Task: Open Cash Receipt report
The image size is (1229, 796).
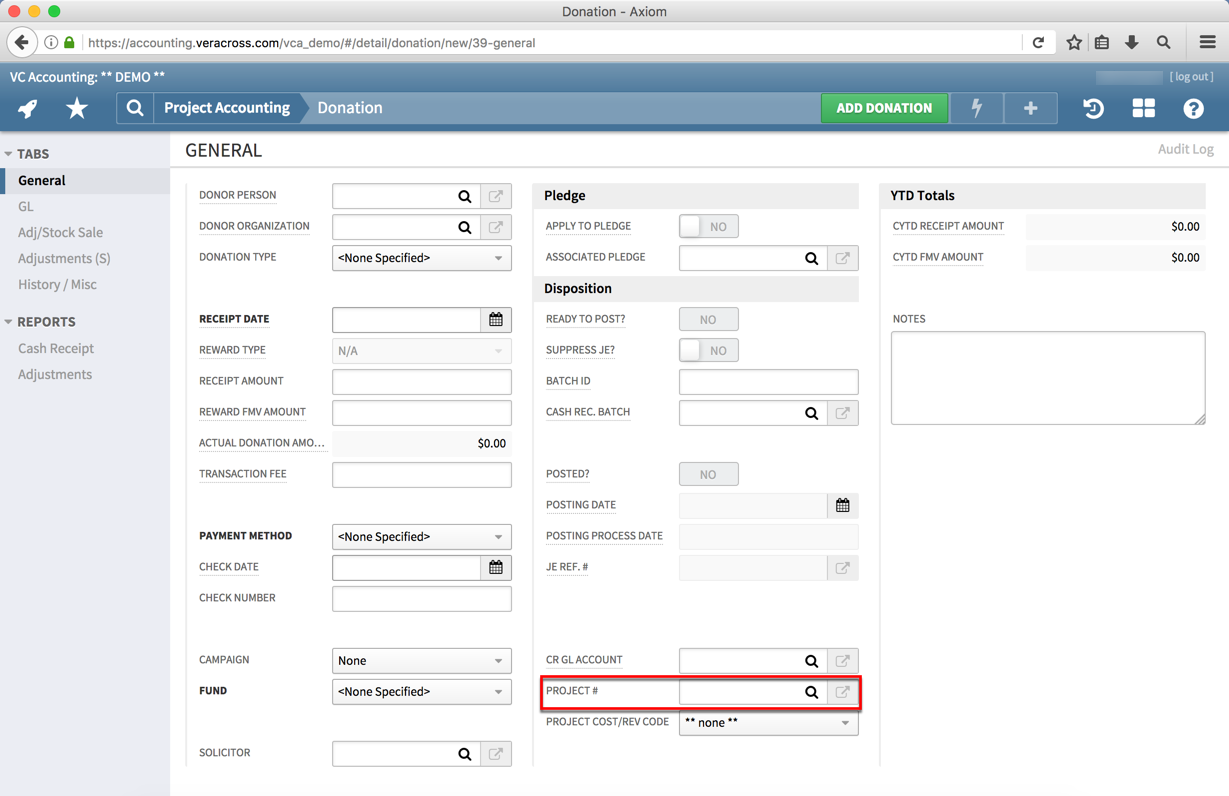Action: tap(56, 349)
